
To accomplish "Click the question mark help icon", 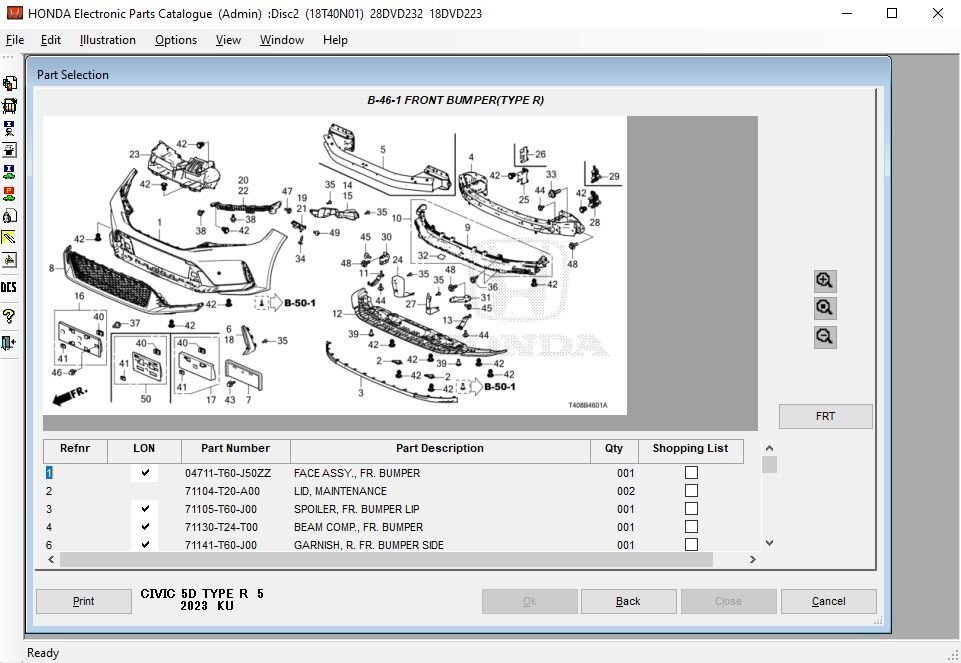I will 9,316.
